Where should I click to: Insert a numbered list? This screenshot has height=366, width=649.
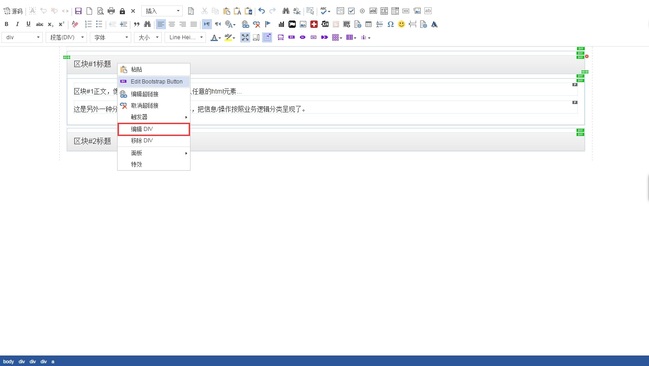pos(88,24)
